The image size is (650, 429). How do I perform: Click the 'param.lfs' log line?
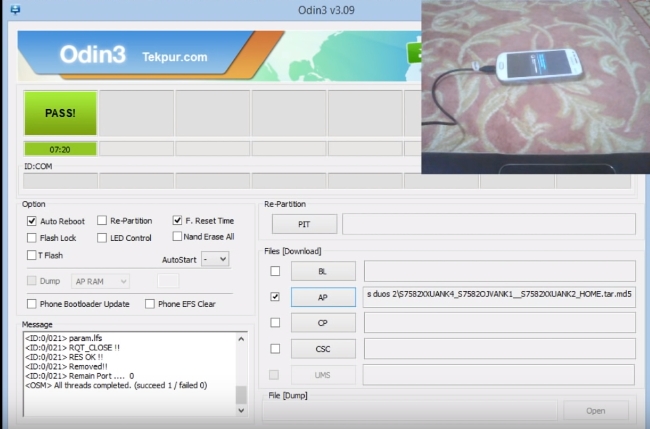63,338
